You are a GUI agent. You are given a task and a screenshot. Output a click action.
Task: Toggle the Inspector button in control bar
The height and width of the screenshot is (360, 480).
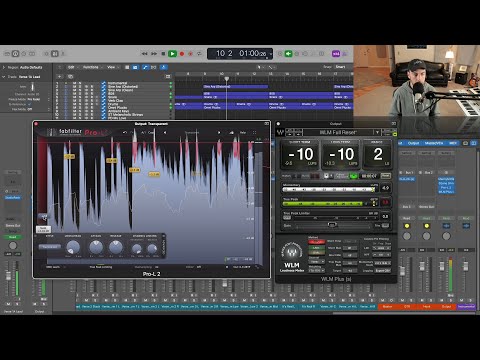[15, 54]
